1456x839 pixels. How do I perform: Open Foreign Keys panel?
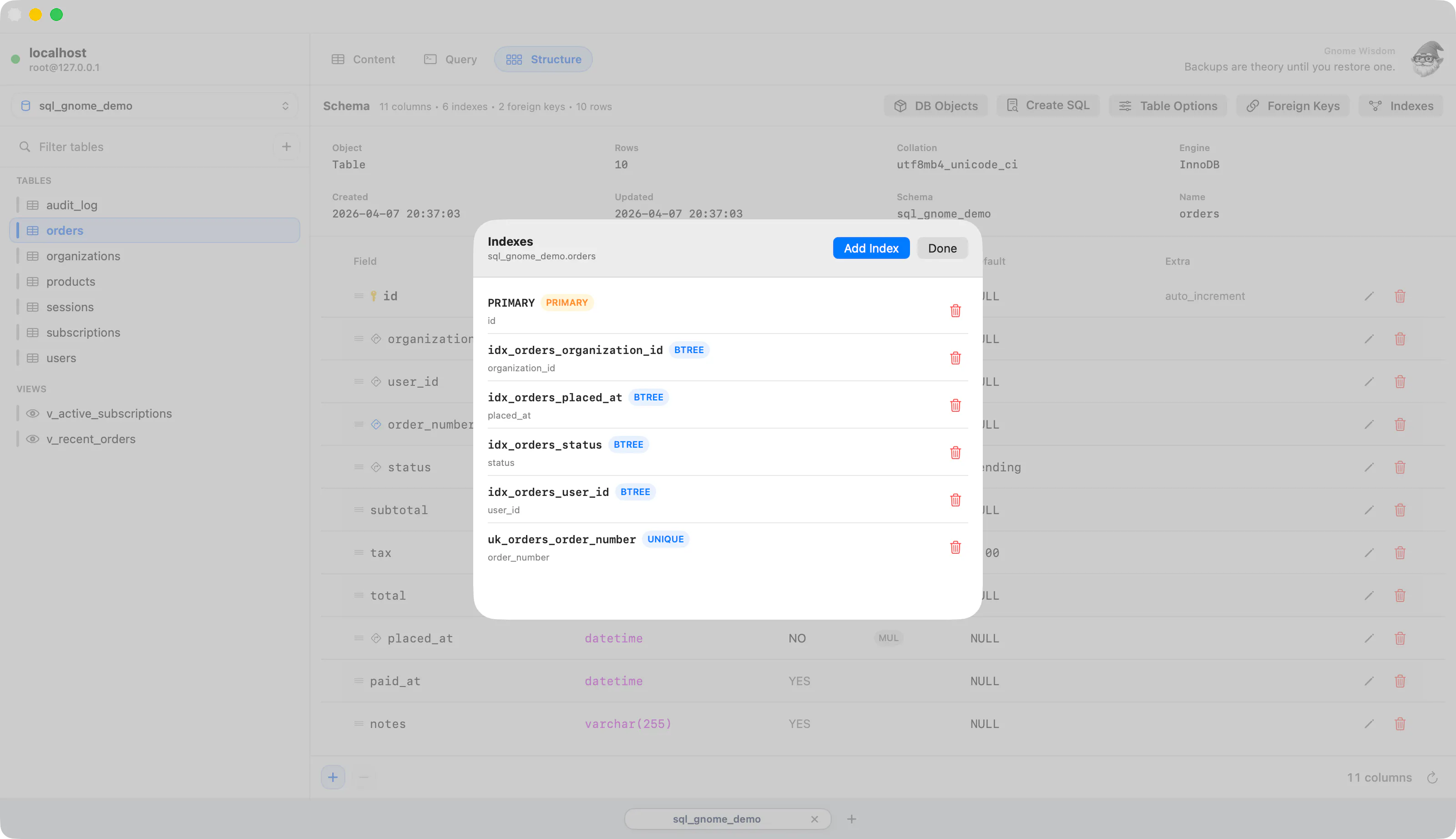(1293, 106)
